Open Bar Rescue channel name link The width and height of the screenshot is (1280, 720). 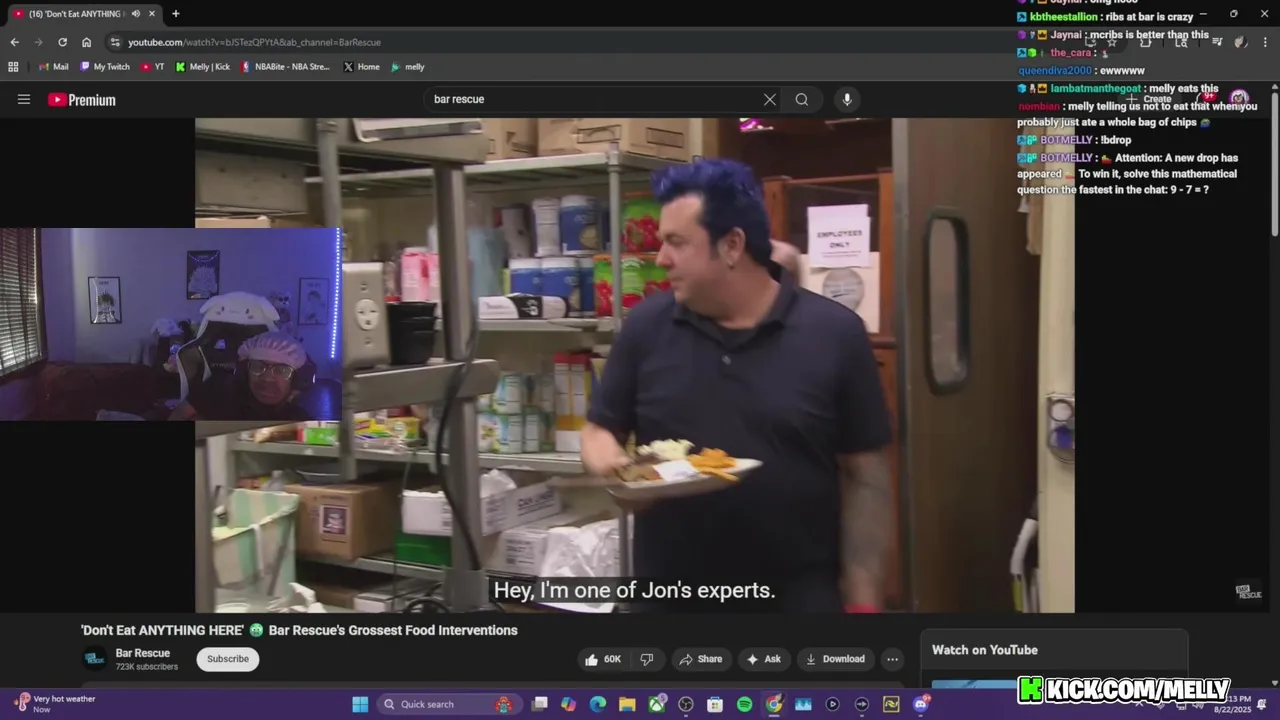(143, 653)
